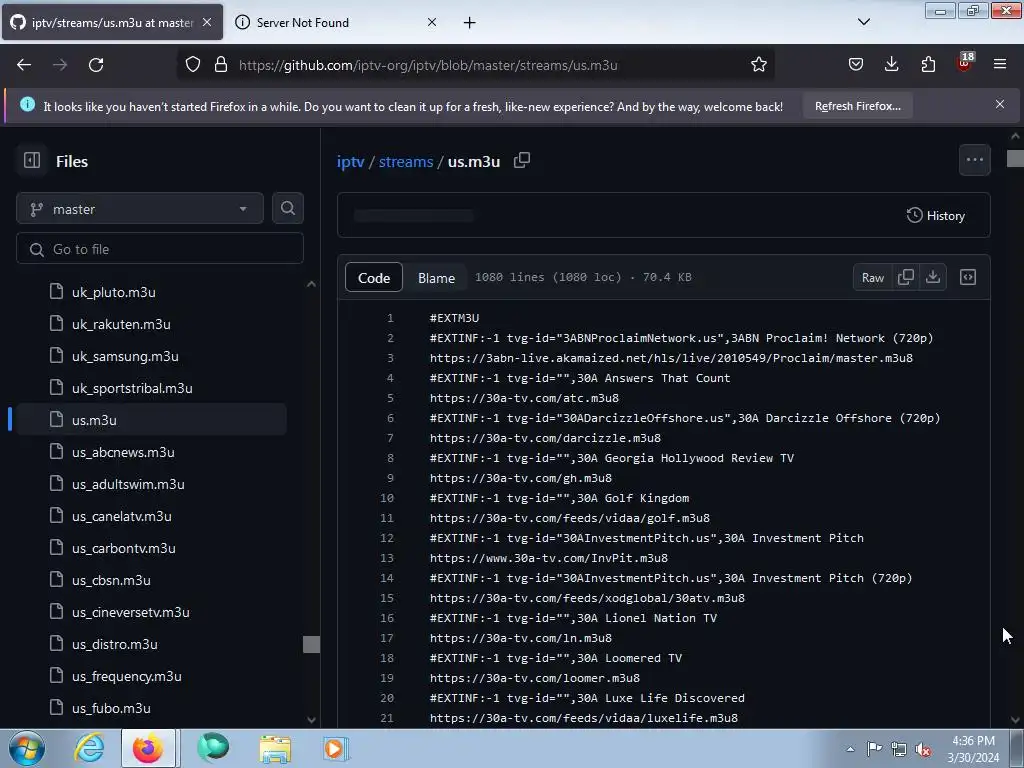Close the Server Not Found tab
The height and width of the screenshot is (768, 1024).
click(x=432, y=23)
